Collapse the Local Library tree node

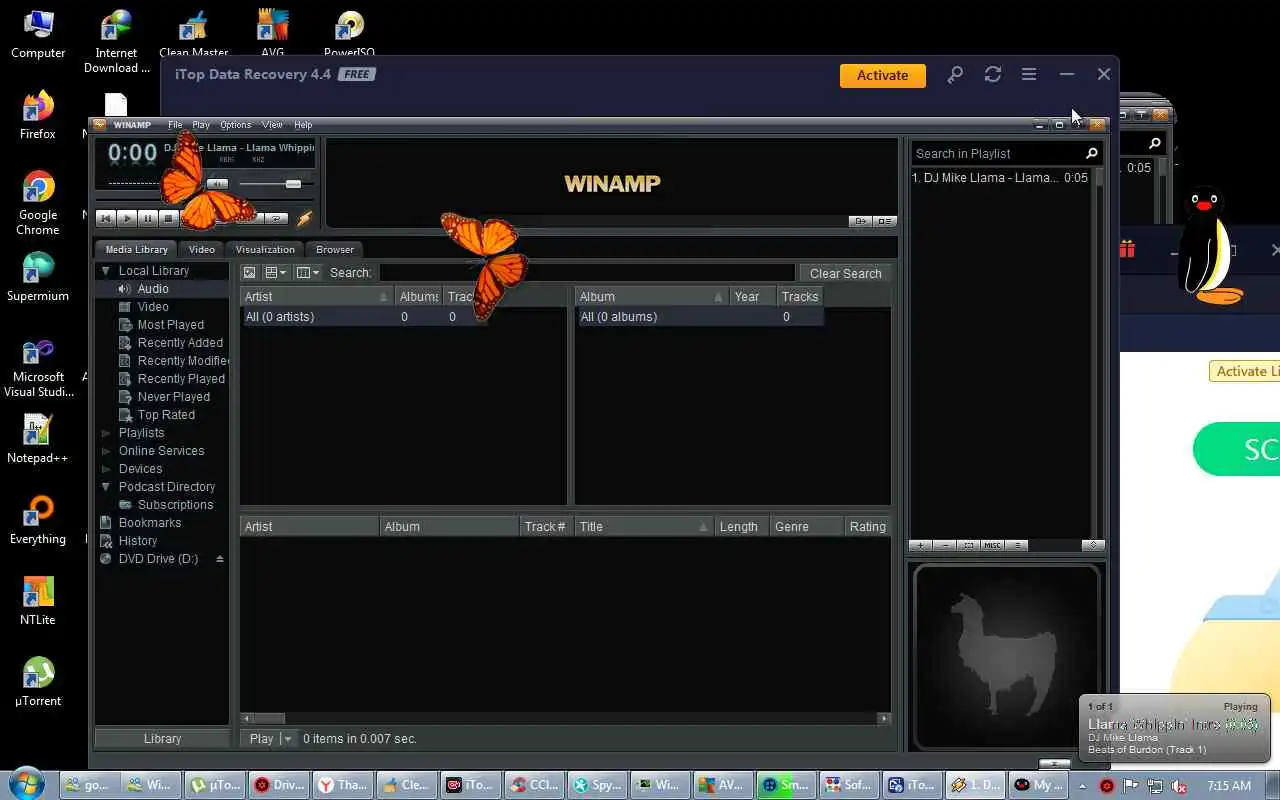click(105, 271)
